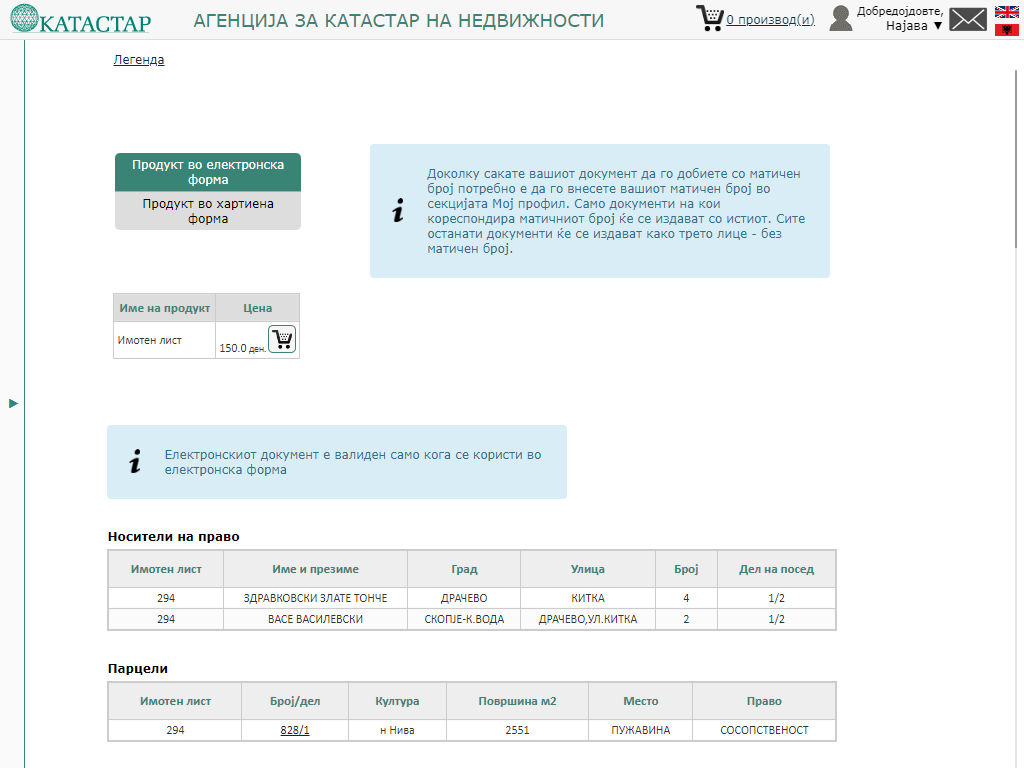This screenshot has width=1024, height=768.
Task: Select Продукт во хартиена форма tab
Action: click(x=208, y=211)
